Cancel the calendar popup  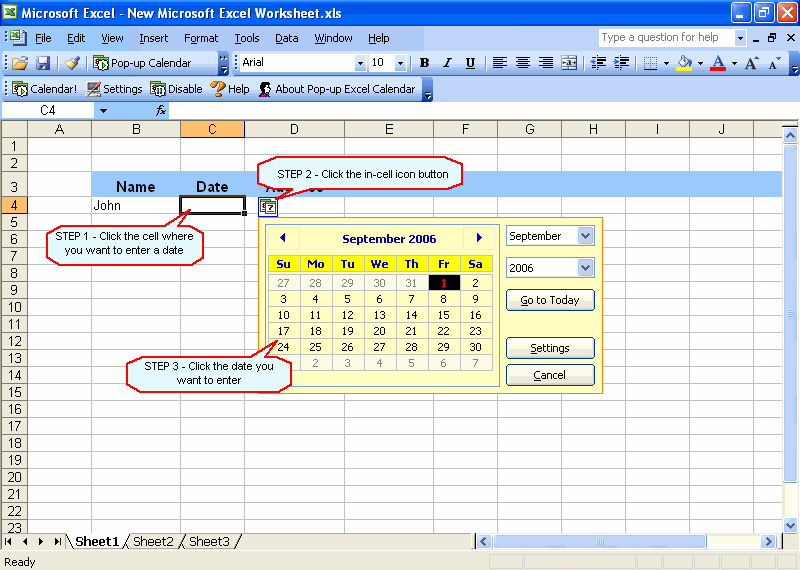[x=550, y=375]
